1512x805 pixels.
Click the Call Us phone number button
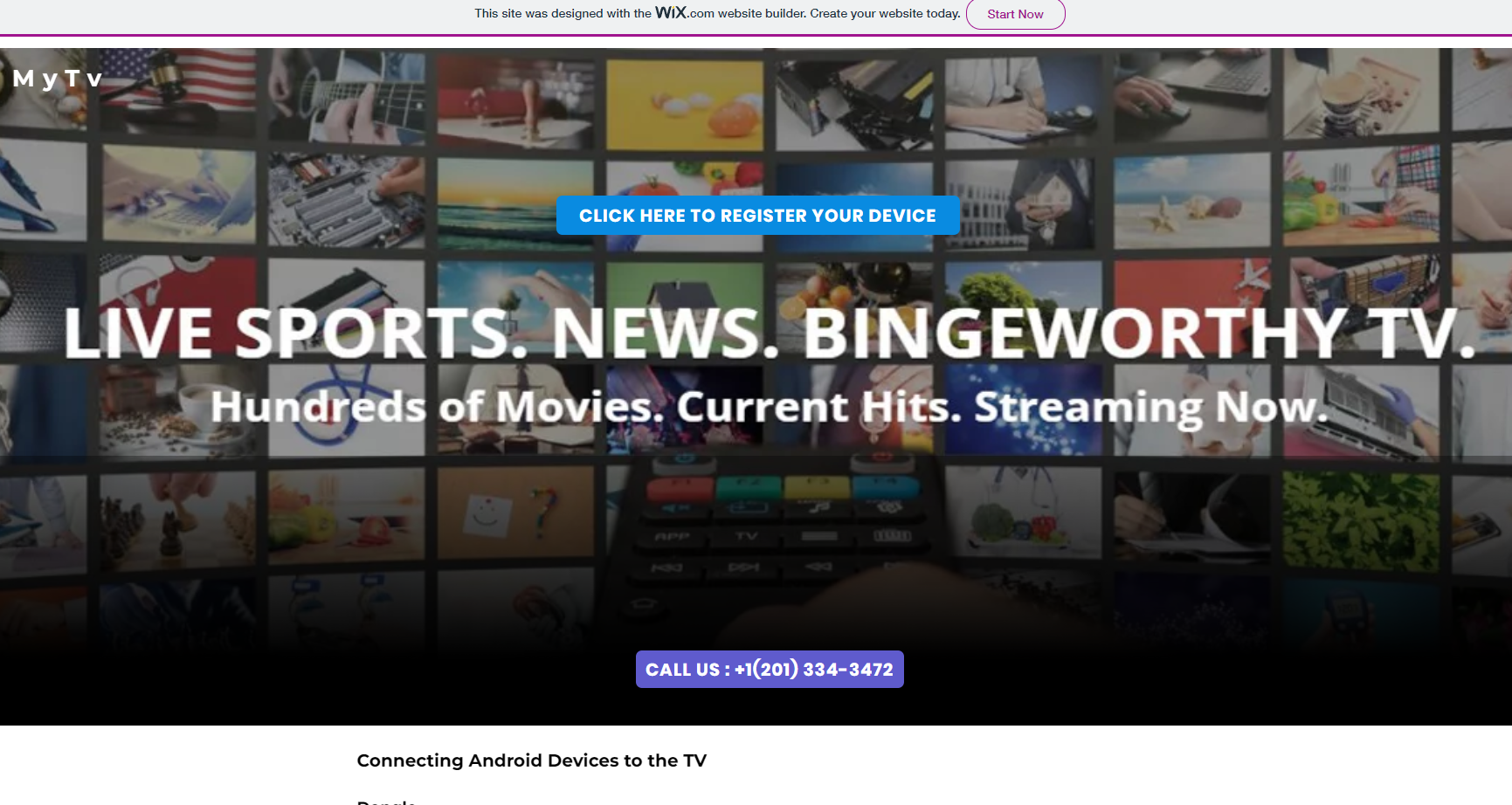(769, 670)
